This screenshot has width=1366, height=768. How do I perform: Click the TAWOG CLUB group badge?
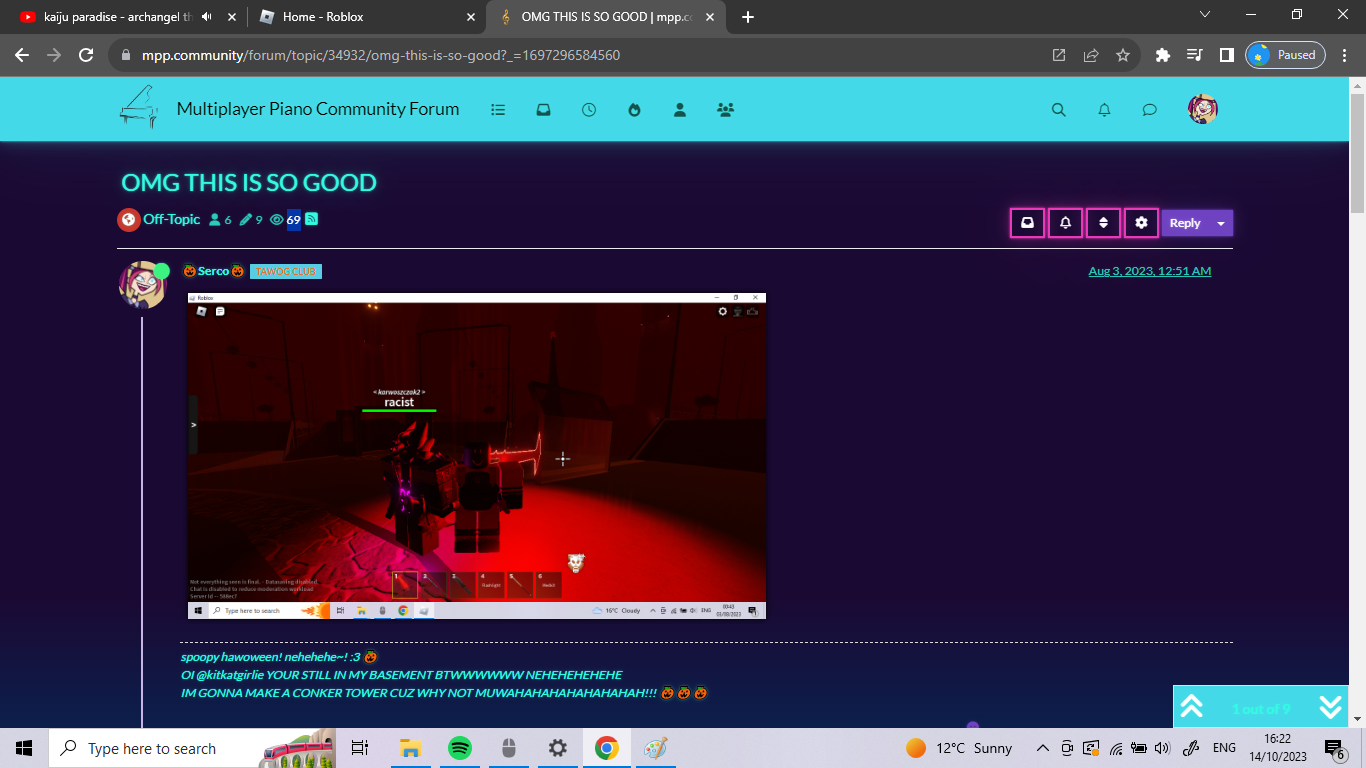tap(286, 271)
